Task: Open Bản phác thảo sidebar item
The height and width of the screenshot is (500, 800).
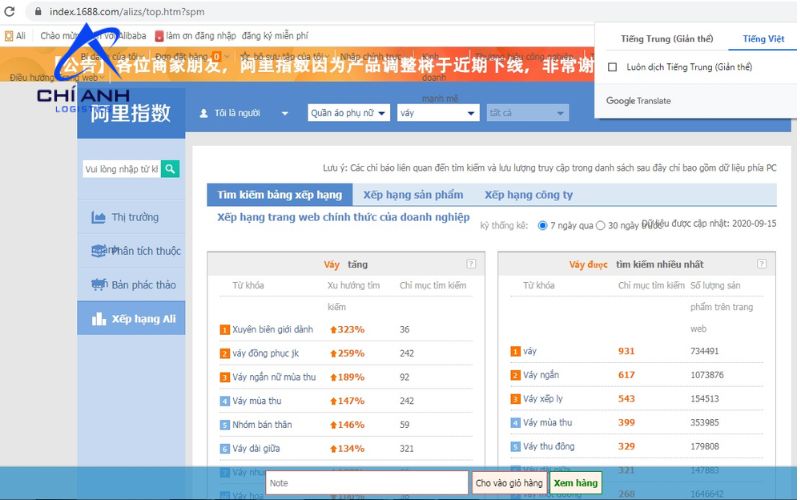Action: [x=131, y=285]
